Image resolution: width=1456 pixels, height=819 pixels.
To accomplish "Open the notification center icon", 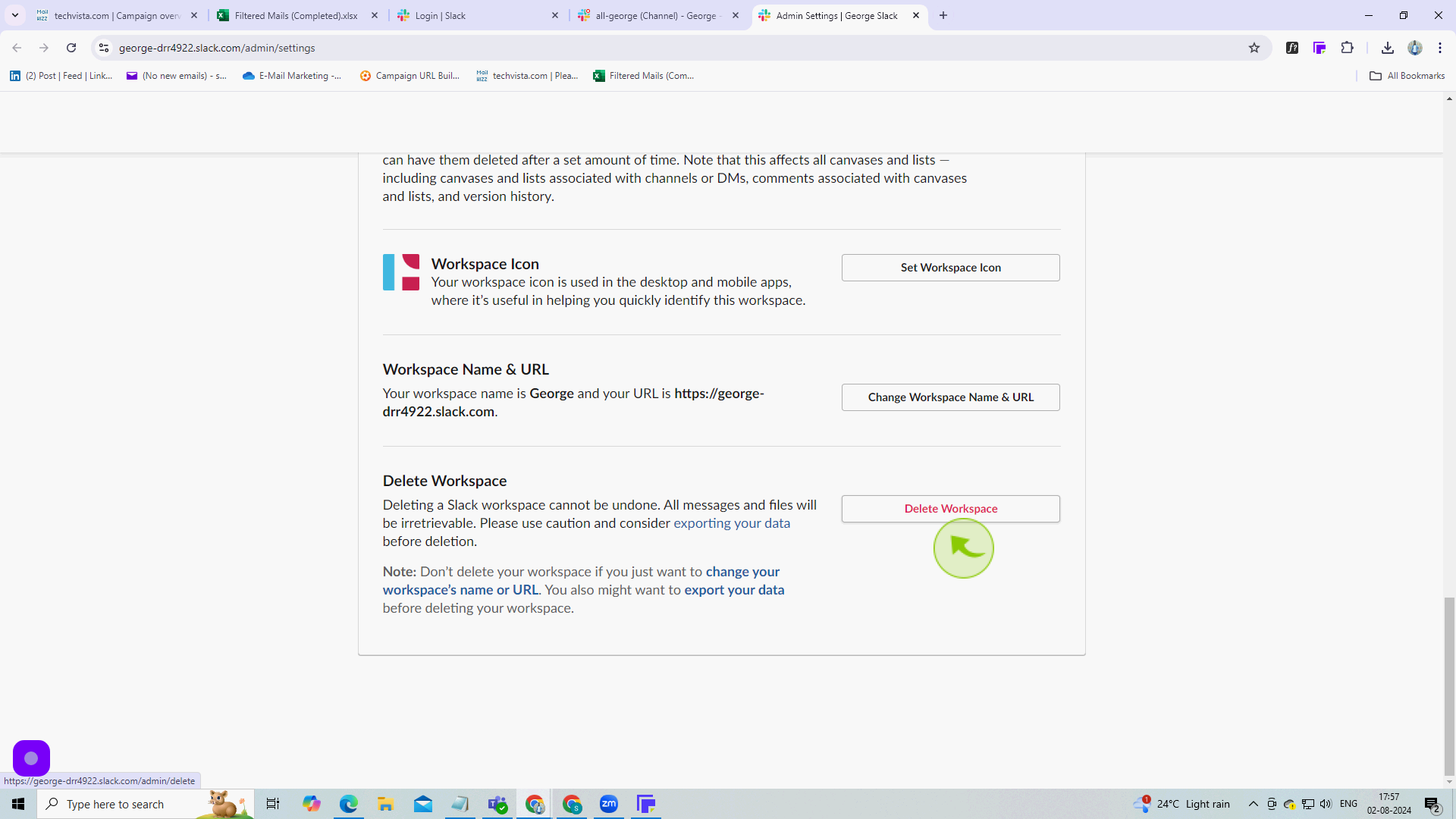I will coord(1432,804).
